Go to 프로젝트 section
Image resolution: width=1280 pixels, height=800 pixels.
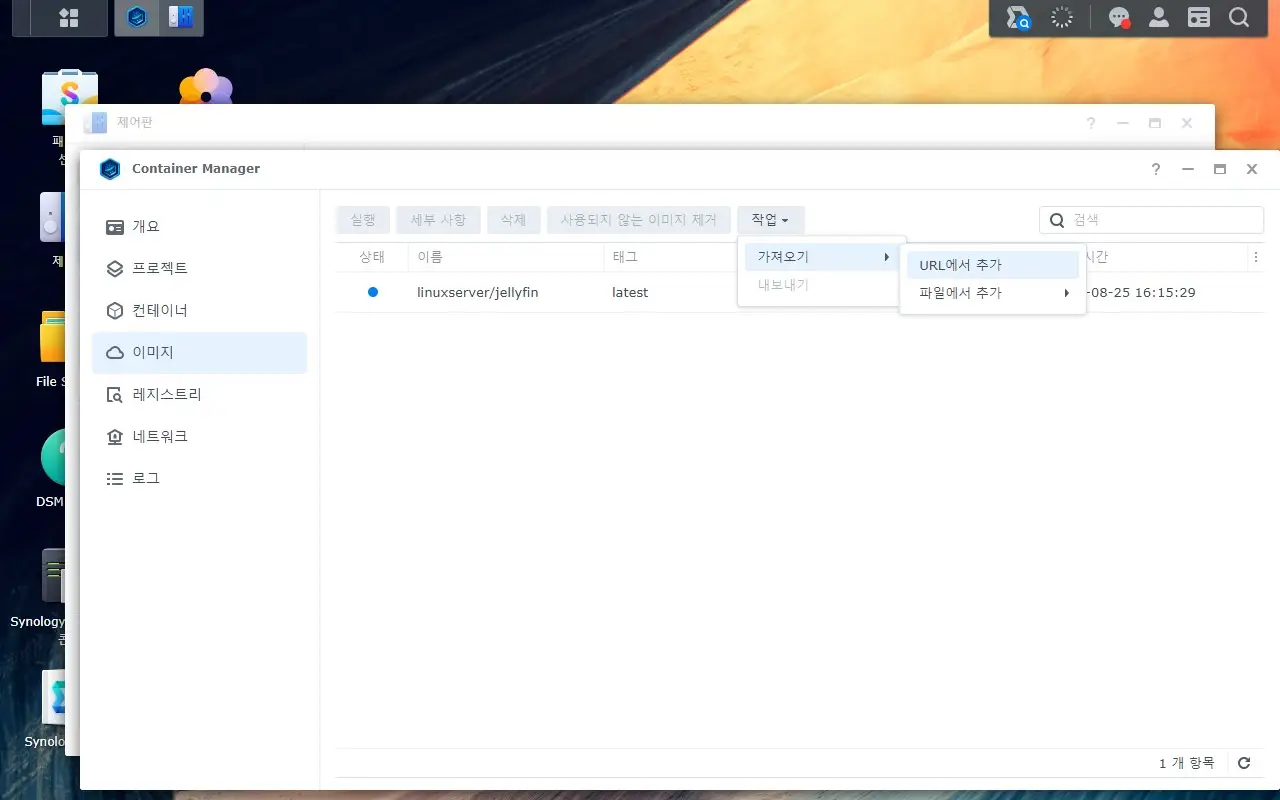click(x=199, y=269)
